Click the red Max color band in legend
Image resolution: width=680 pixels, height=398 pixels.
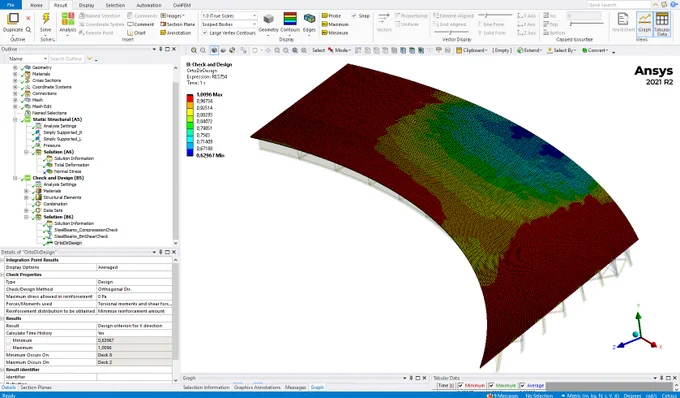pyautogui.click(x=190, y=98)
